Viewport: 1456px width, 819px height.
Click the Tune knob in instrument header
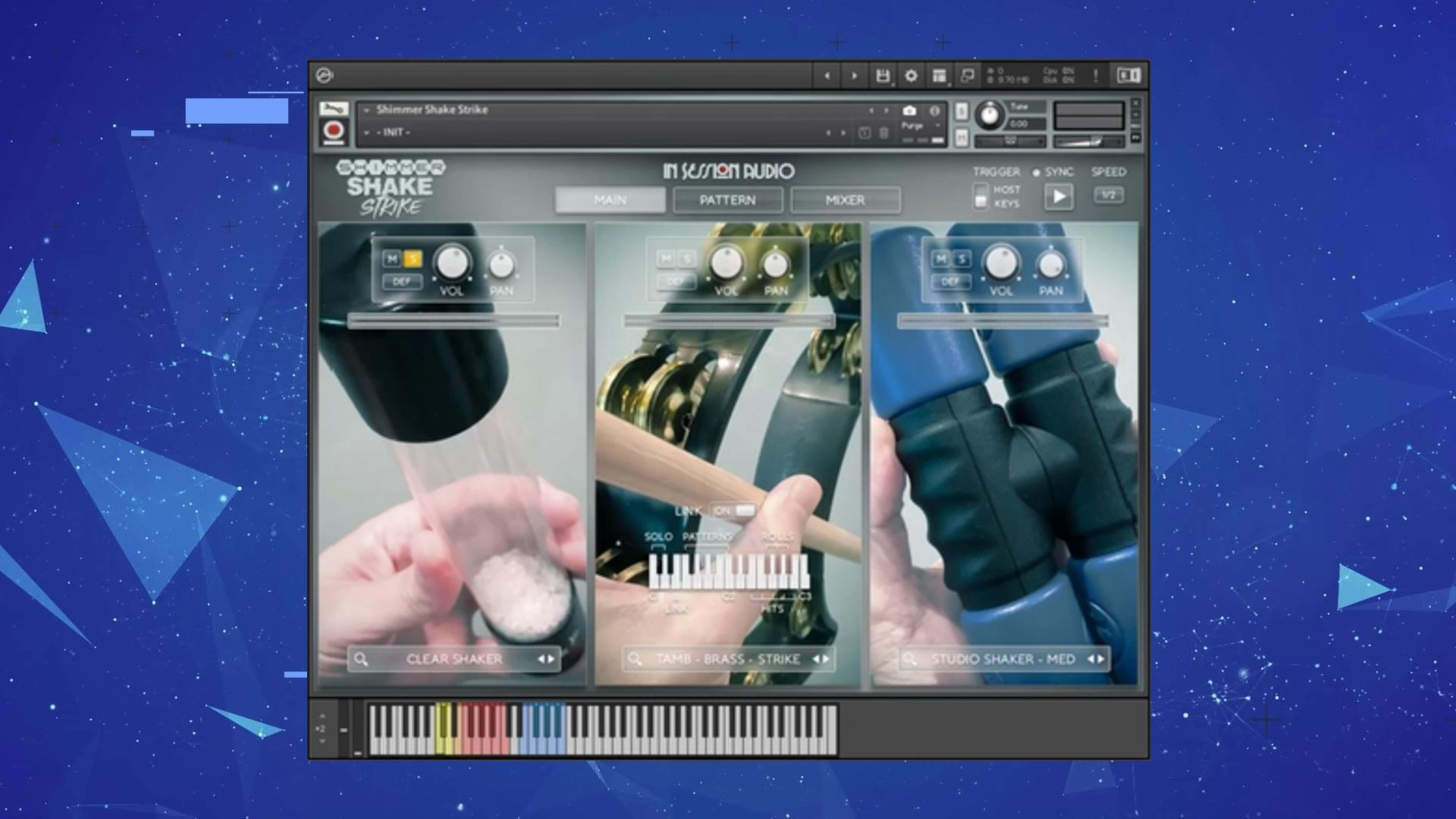(989, 115)
